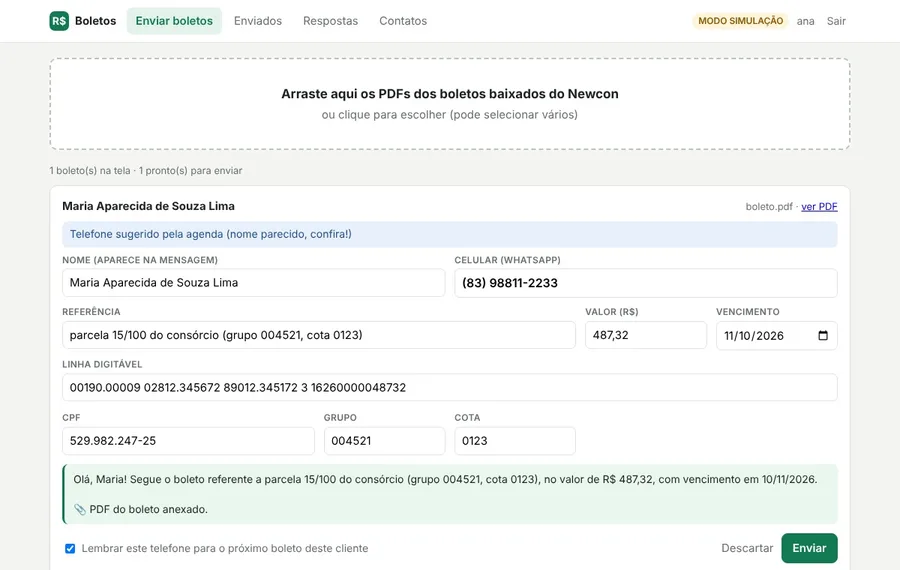Click Descartar to discard the boleto
This screenshot has height=570, width=900.
point(747,548)
